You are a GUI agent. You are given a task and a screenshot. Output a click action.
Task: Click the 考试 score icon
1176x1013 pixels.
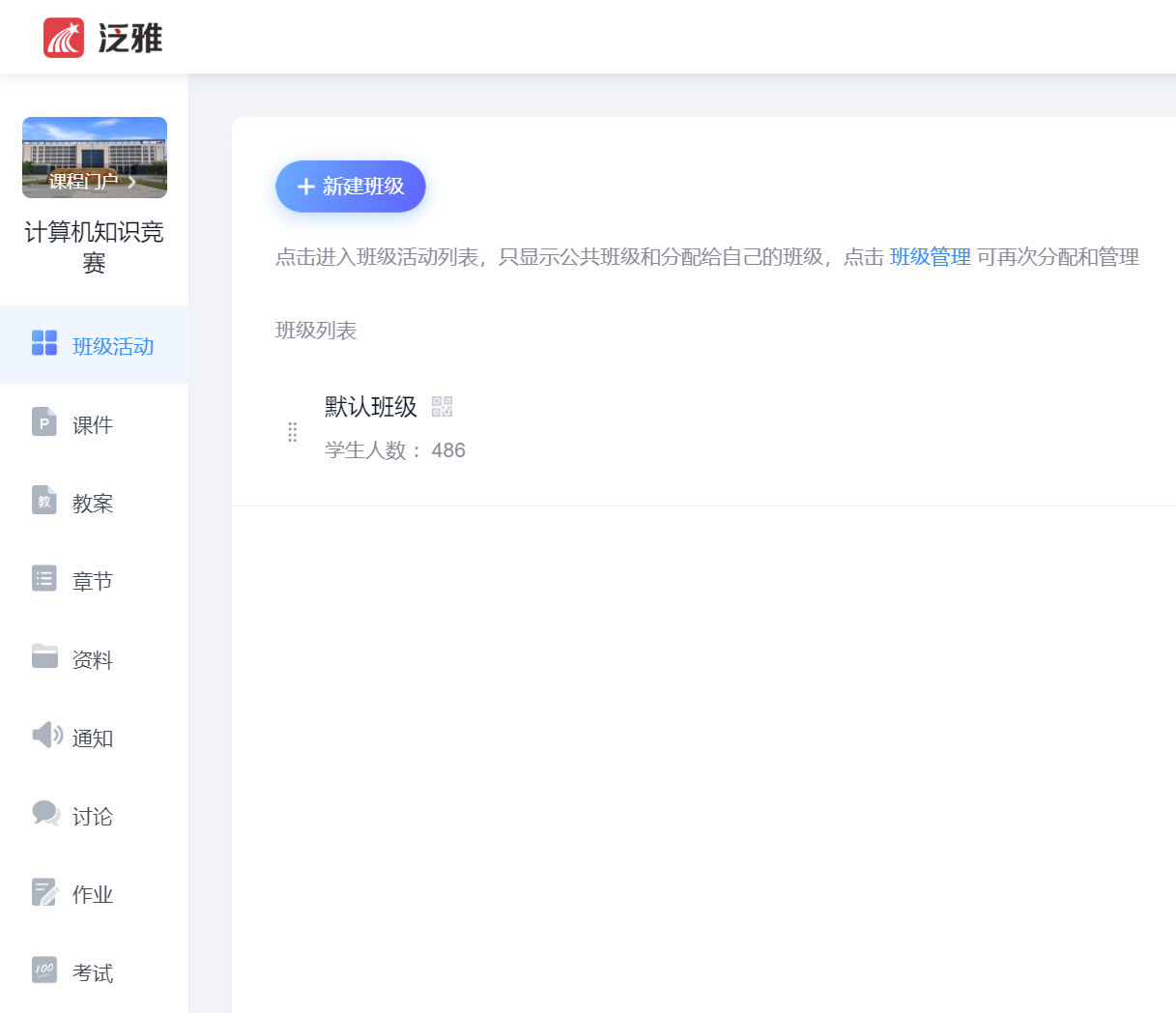(44, 970)
